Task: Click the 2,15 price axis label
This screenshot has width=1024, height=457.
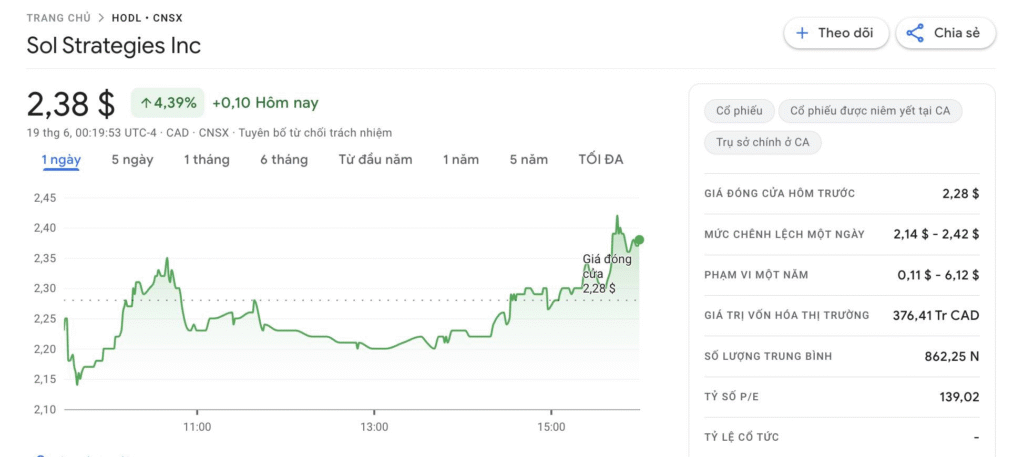Action: tap(45, 379)
